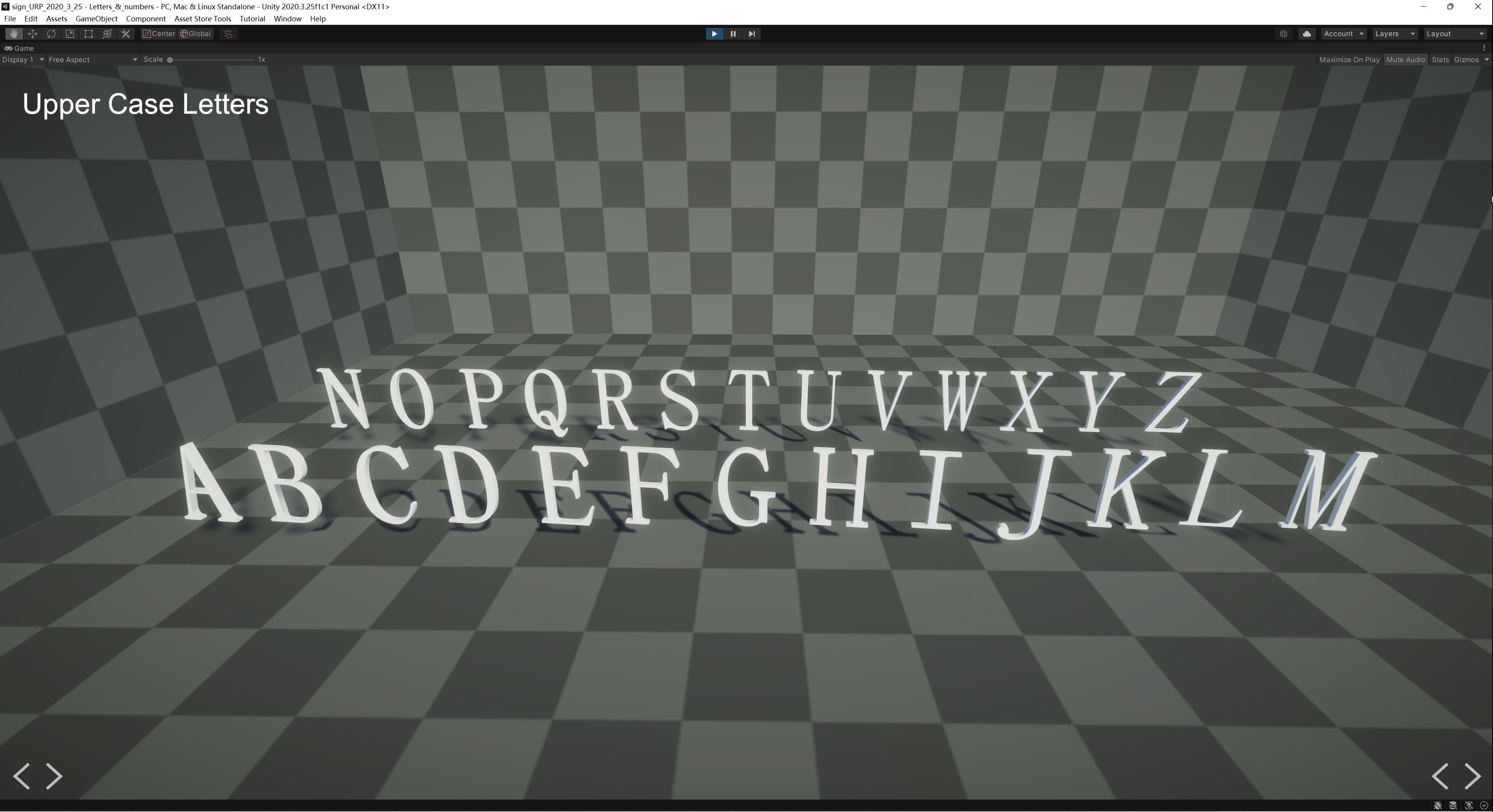
Task: Open the Component menu
Action: pyautogui.click(x=145, y=19)
